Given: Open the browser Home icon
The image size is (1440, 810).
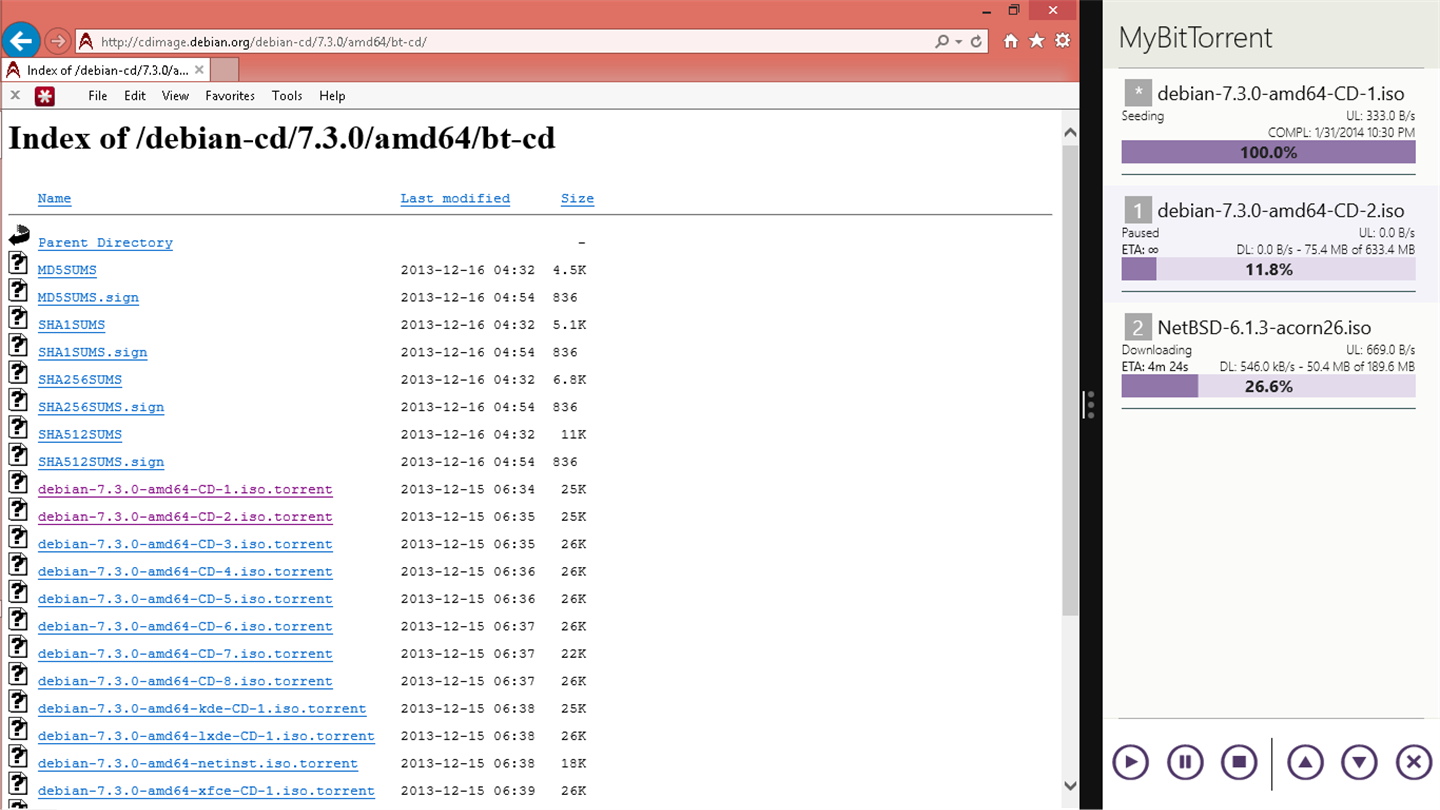Looking at the screenshot, I should [1011, 41].
